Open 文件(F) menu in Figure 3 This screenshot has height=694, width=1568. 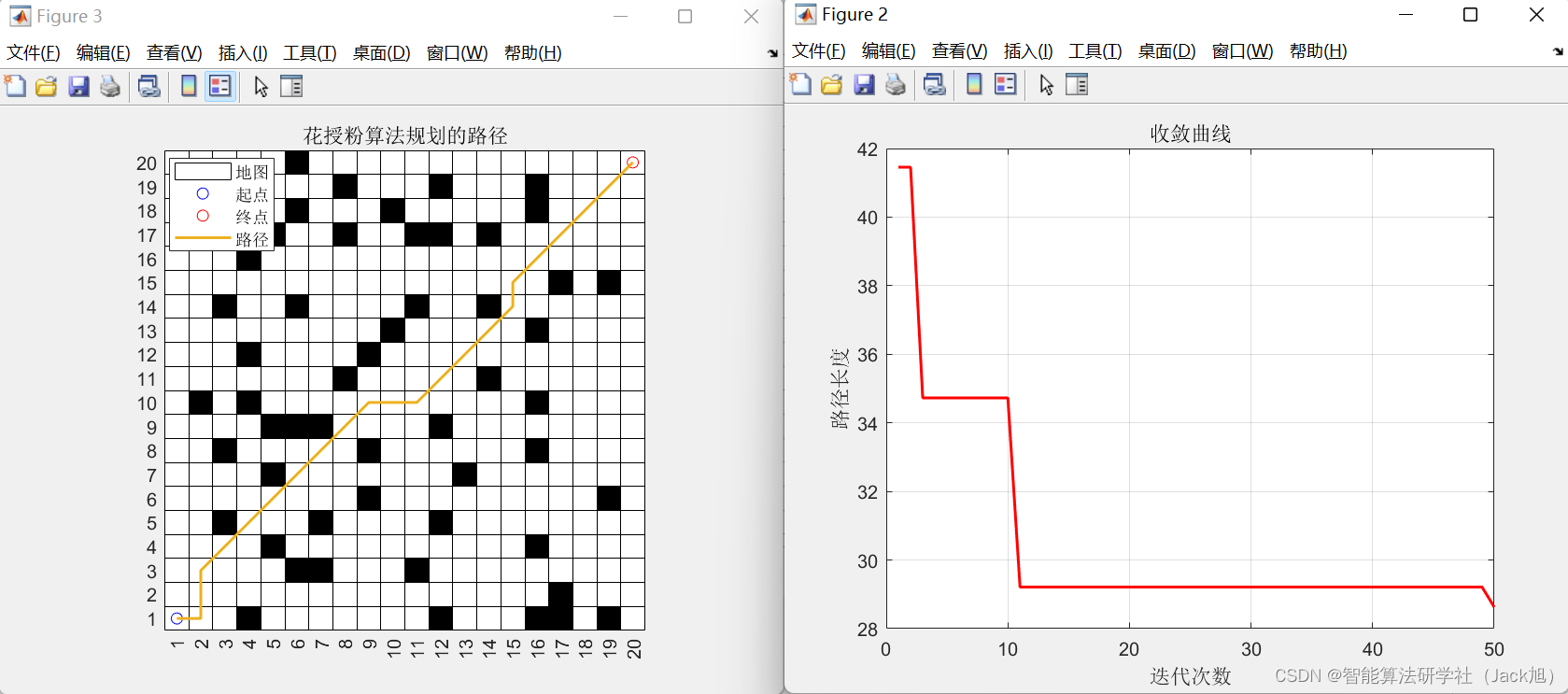point(34,53)
